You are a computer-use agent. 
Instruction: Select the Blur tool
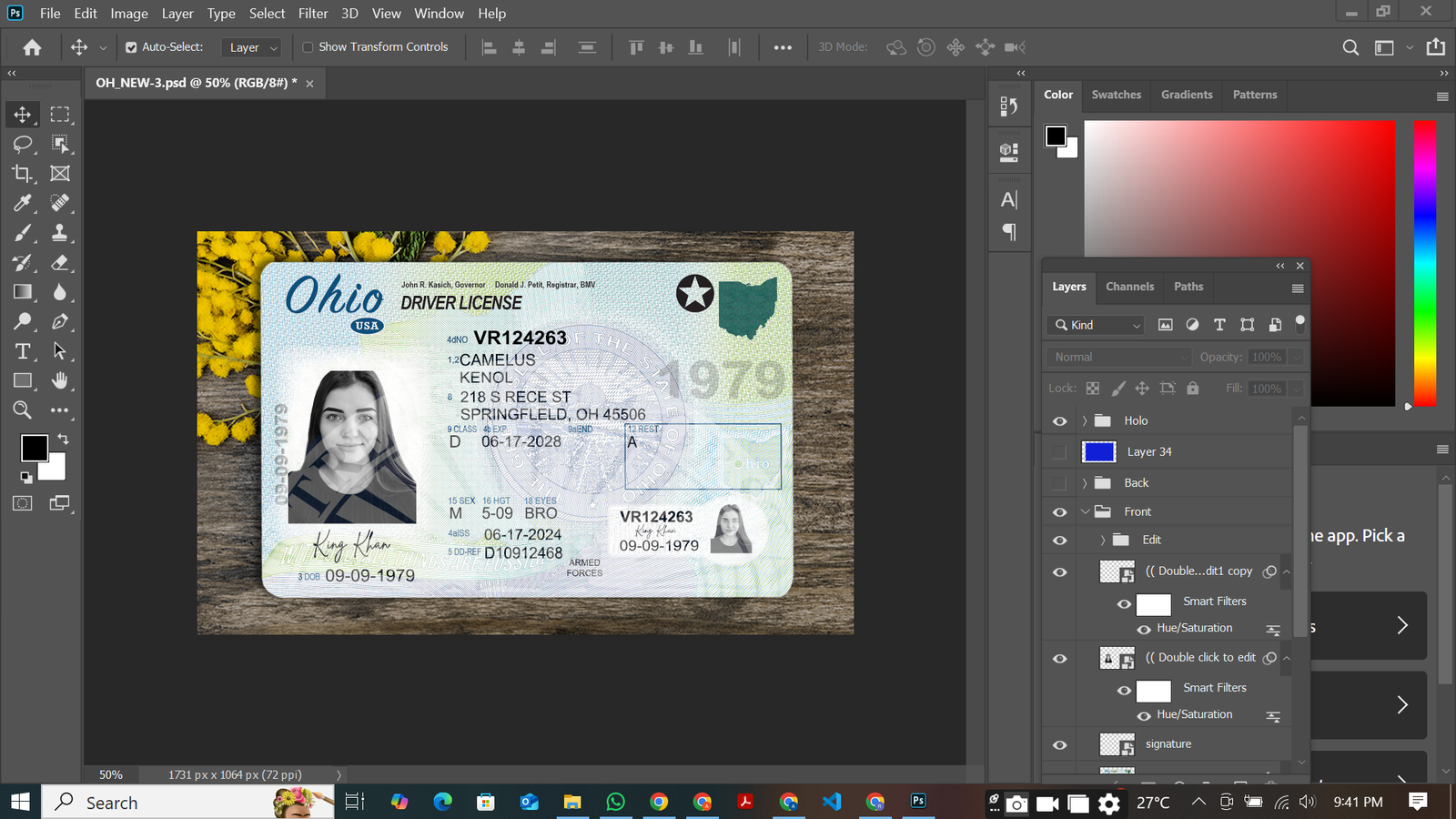[x=60, y=292]
